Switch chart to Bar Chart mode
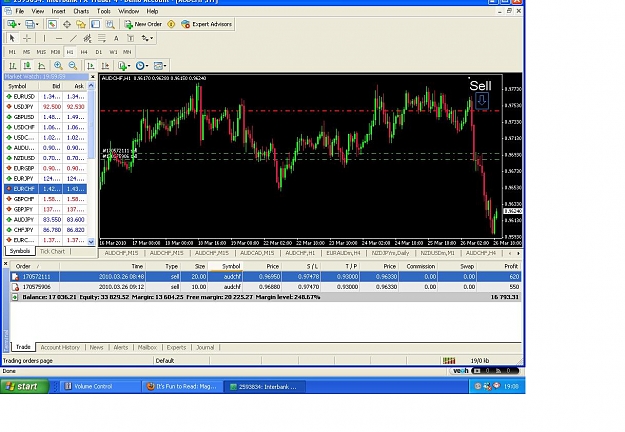Screen dimensions: 625x432 [12, 66]
